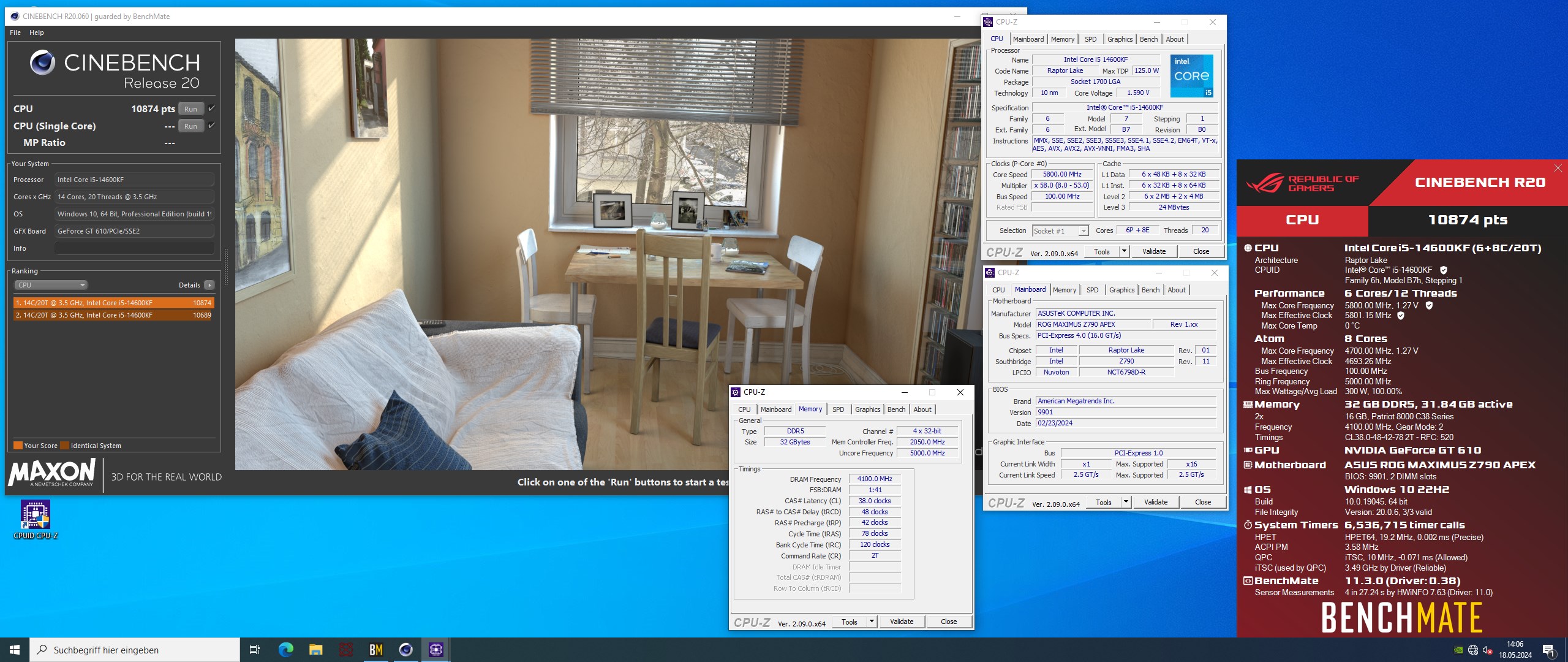Run the CPU benchmark

[x=191, y=109]
